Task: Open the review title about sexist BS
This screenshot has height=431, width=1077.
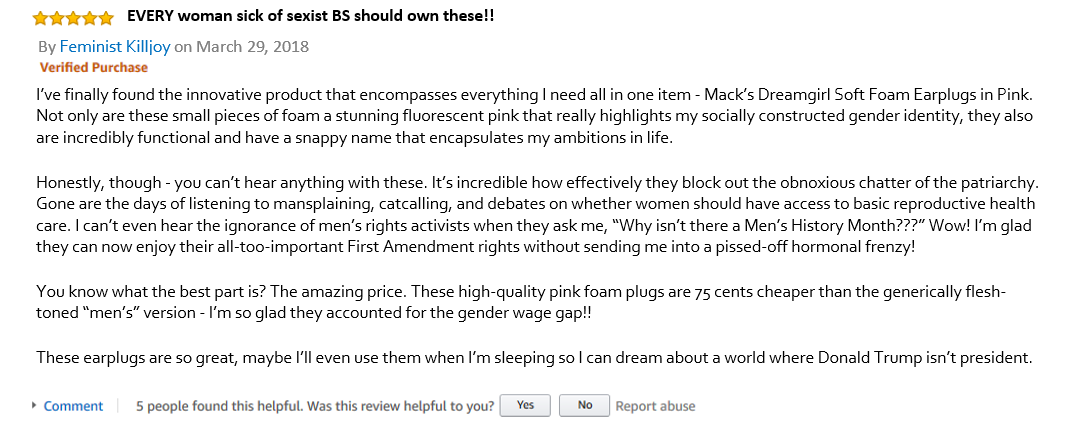Action: (310, 16)
